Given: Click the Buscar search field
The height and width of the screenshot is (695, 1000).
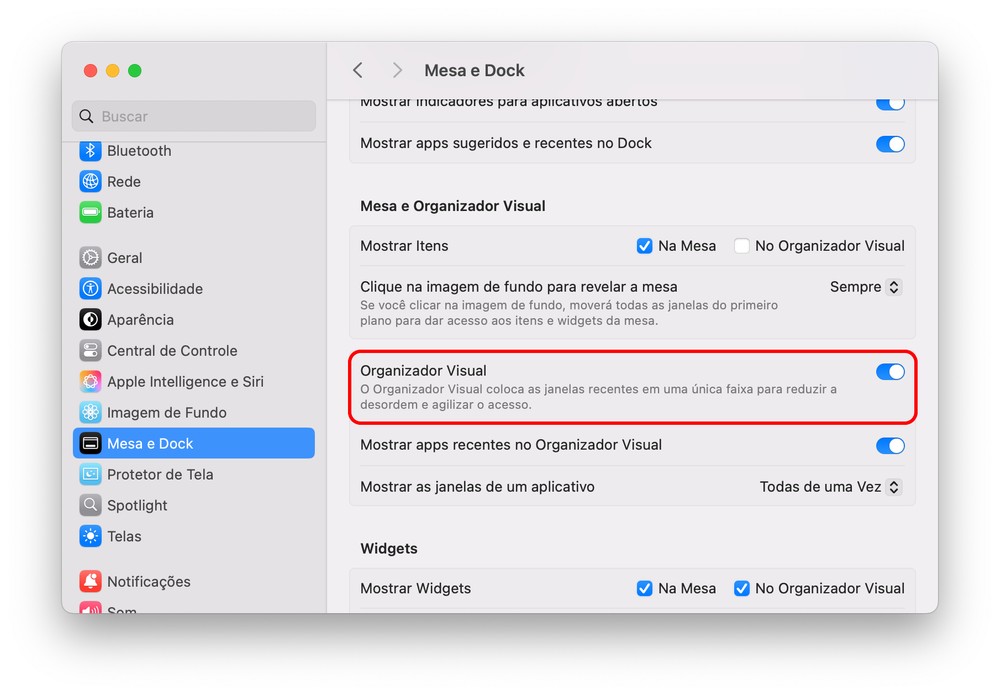Looking at the screenshot, I should pos(193,116).
